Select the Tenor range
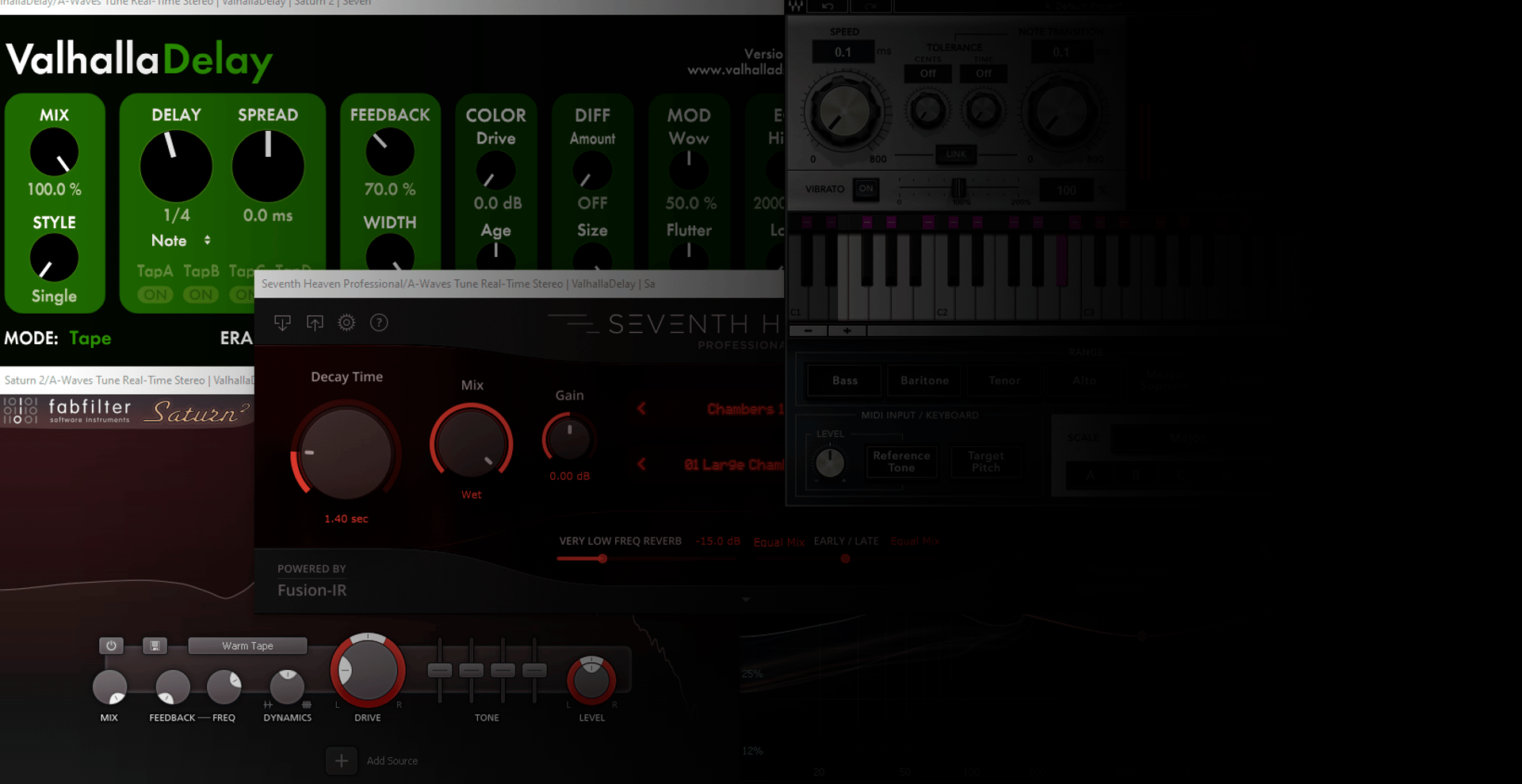Image resolution: width=1522 pixels, height=784 pixels. click(x=1004, y=381)
